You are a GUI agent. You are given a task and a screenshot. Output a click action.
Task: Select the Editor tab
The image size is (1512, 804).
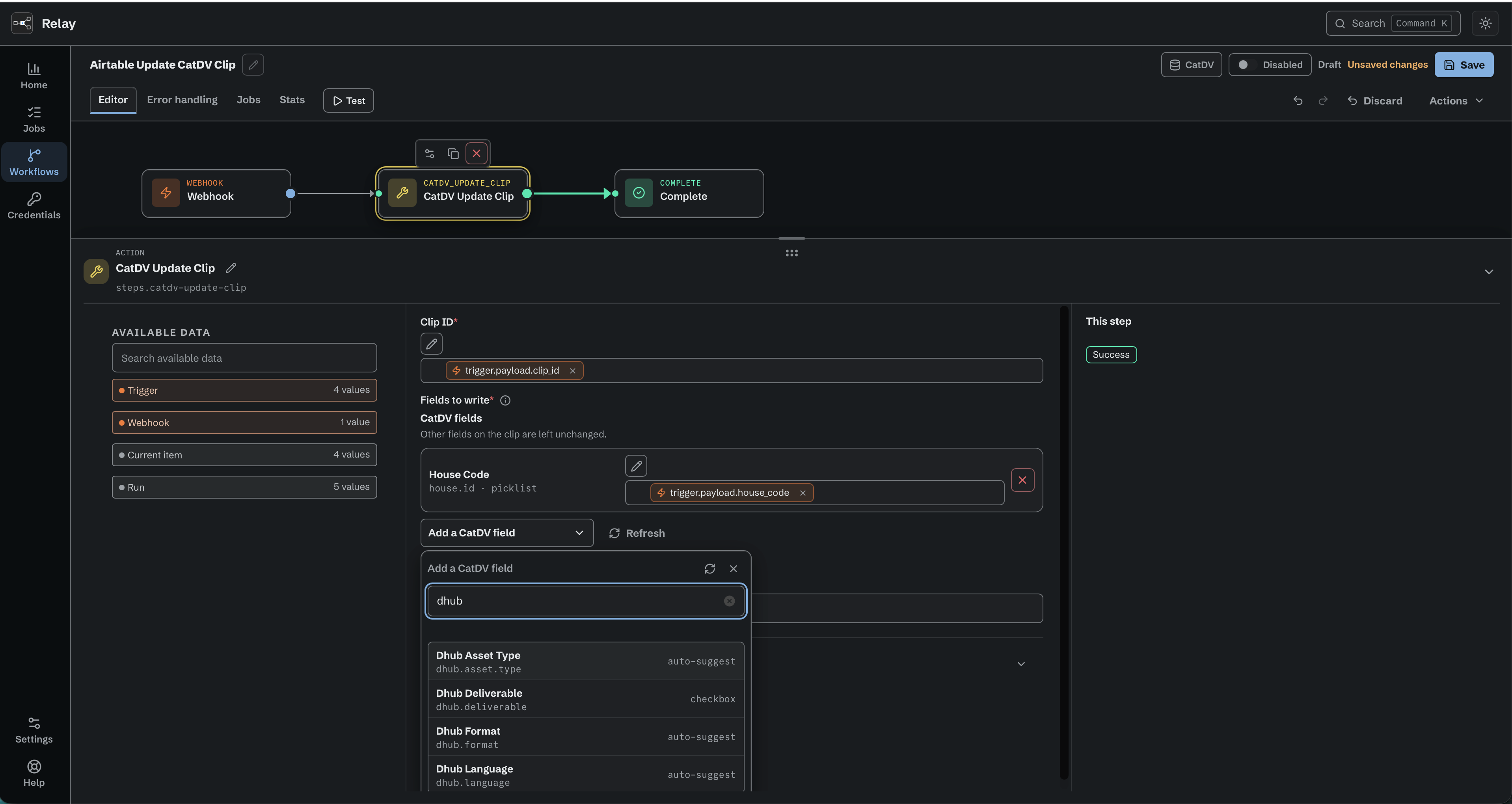pyautogui.click(x=113, y=100)
